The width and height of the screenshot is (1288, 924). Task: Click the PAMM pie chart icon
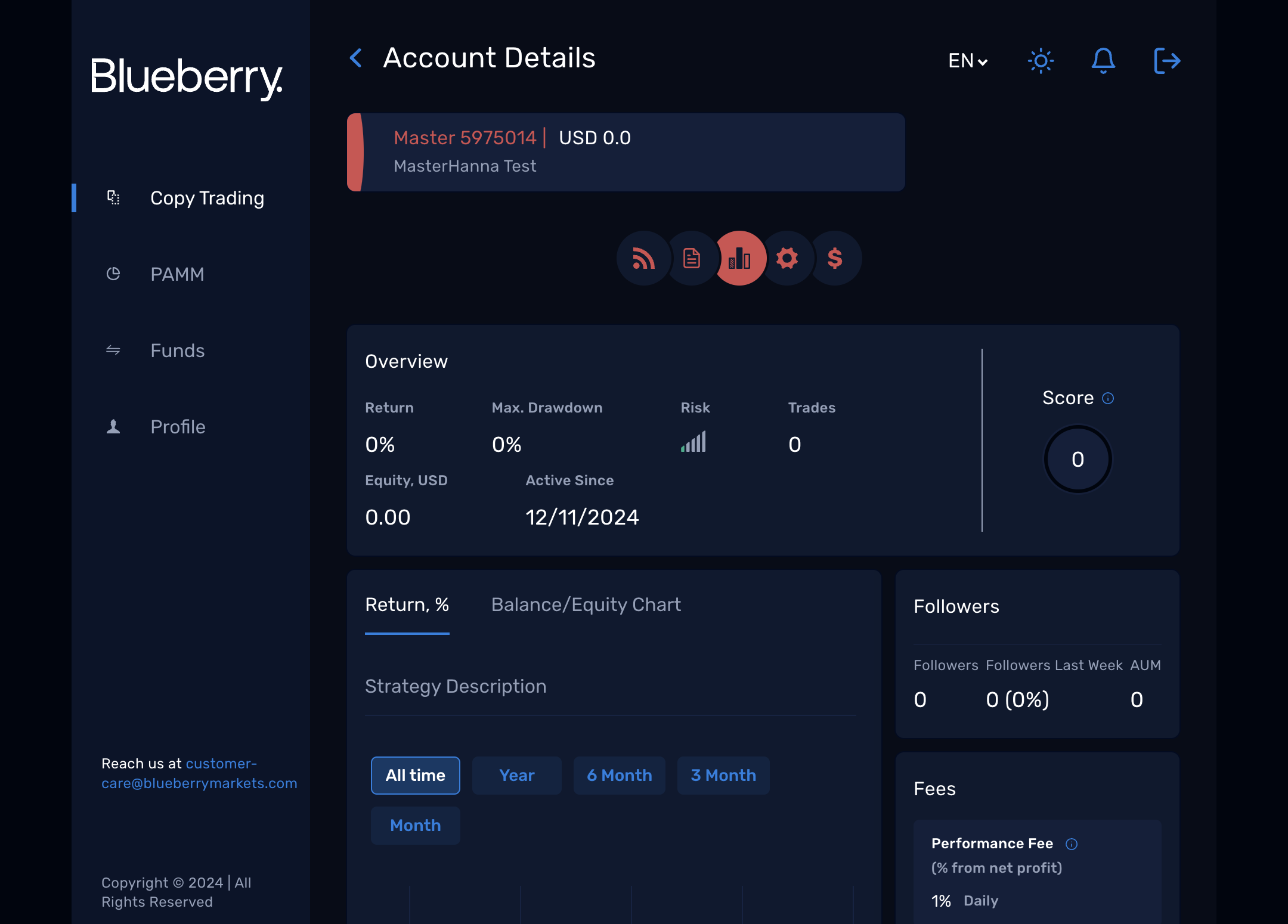pyautogui.click(x=113, y=274)
